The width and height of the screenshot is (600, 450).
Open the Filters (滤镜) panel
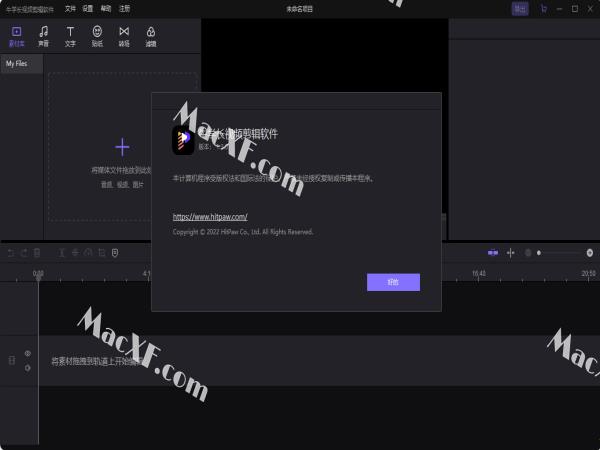click(151, 36)
